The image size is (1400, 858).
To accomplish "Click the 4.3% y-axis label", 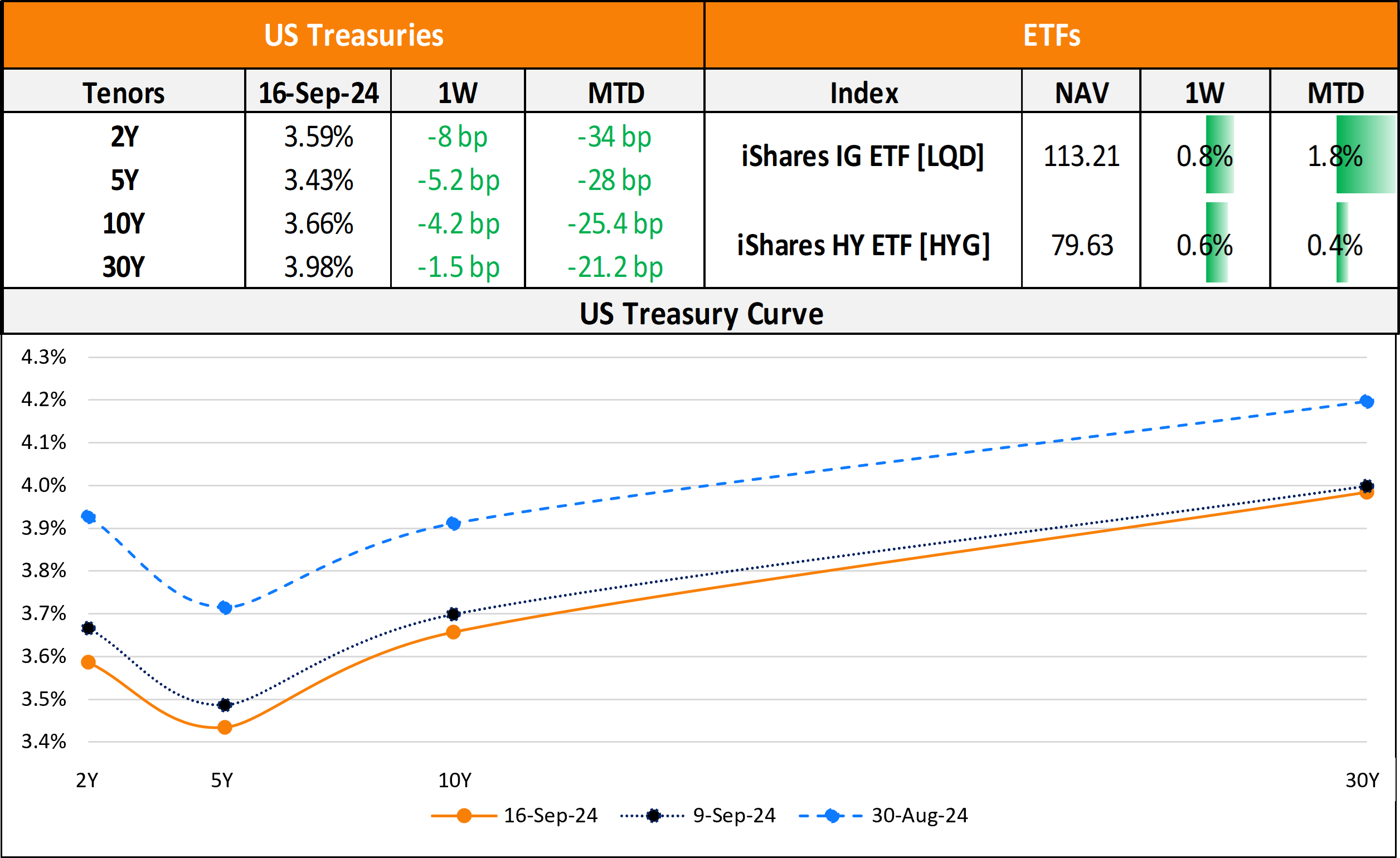I will coord(43,357).
